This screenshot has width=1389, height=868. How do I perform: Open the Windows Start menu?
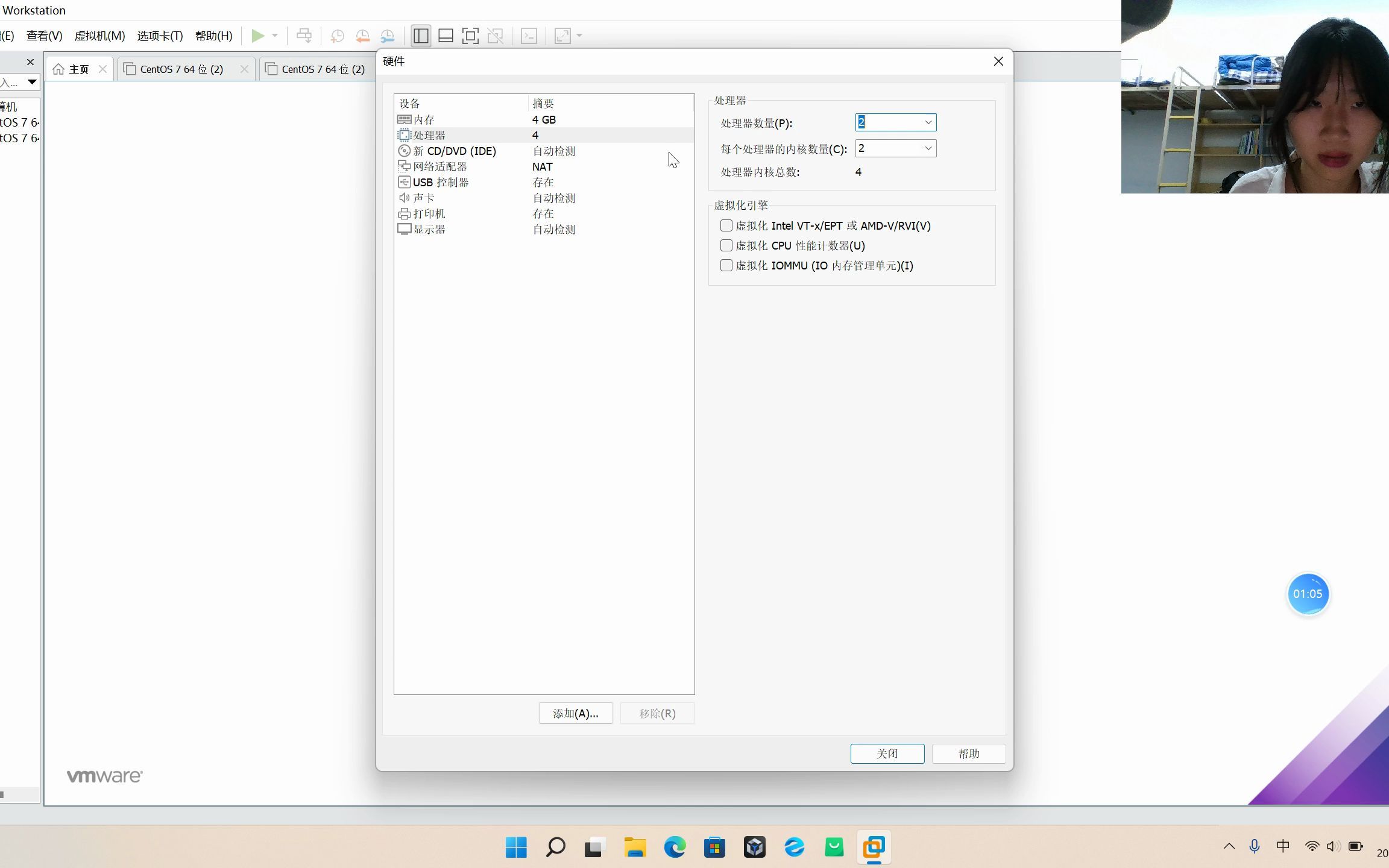[516, 847]
